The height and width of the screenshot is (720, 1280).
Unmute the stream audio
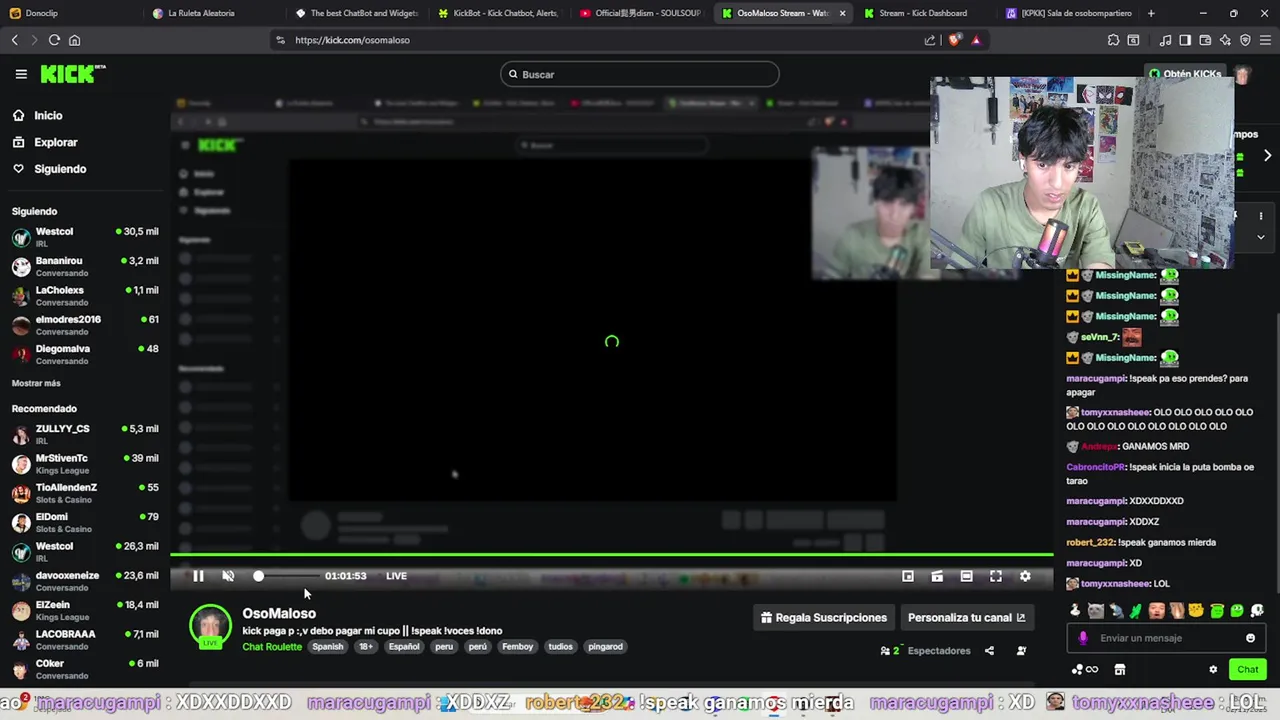pos(228,576)
